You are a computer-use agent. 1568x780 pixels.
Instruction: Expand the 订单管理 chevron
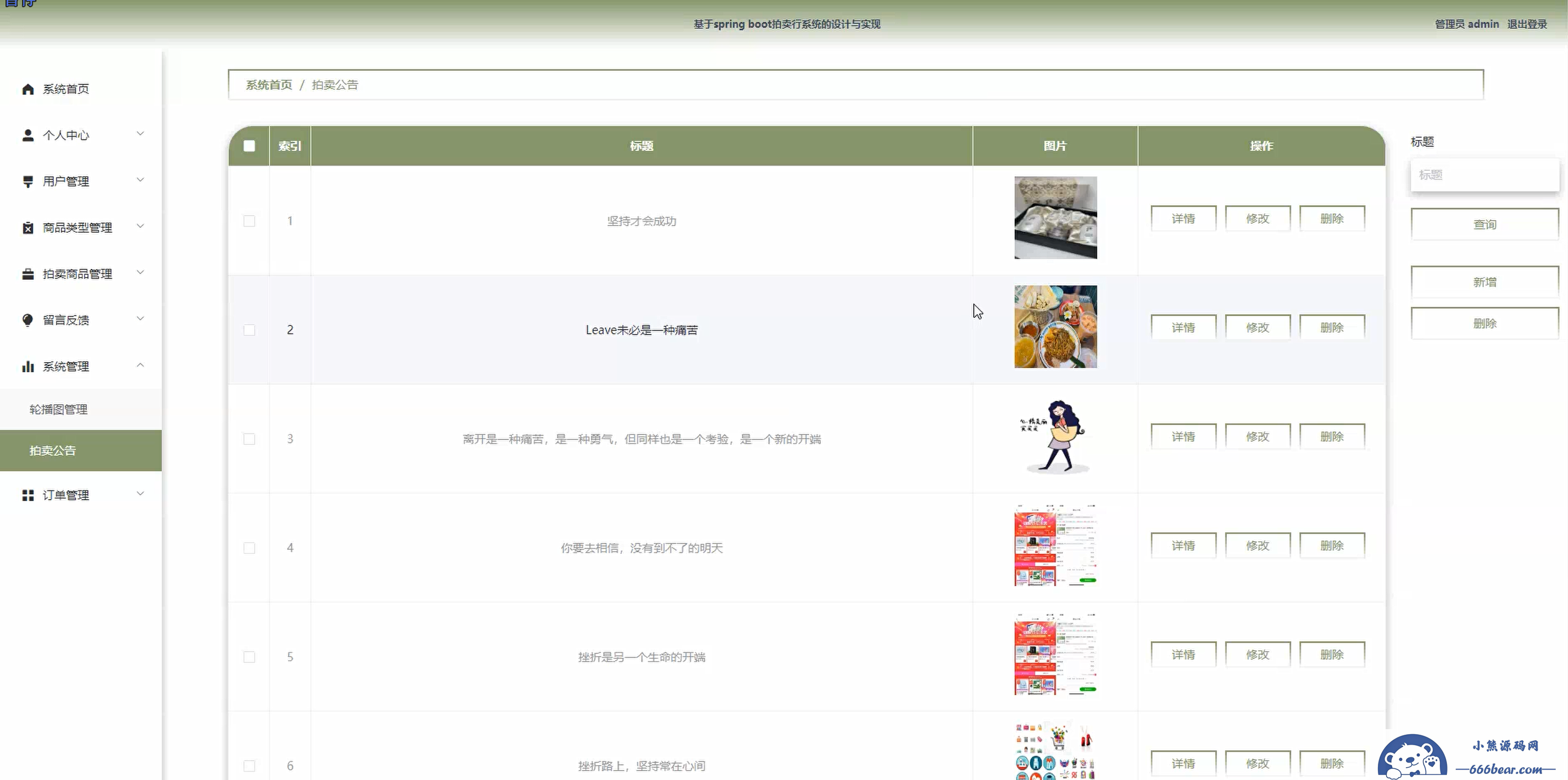tap(140, 494)
